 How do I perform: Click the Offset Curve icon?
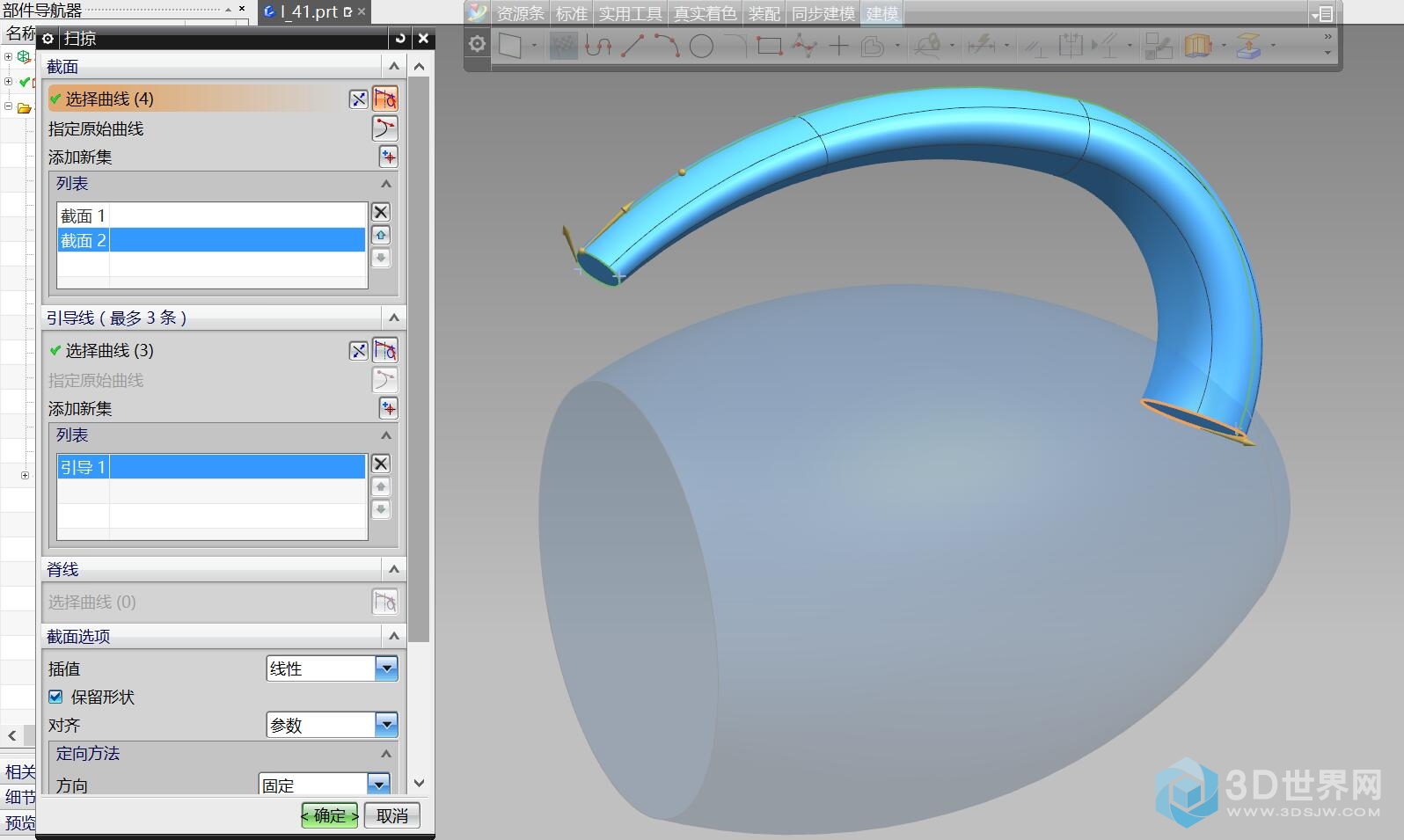[x=872, y=46]
